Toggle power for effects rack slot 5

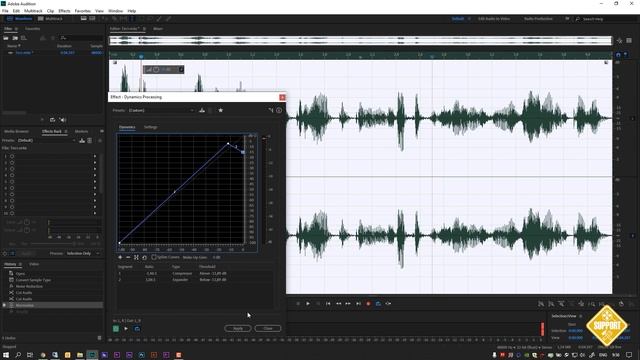[12, 182]
